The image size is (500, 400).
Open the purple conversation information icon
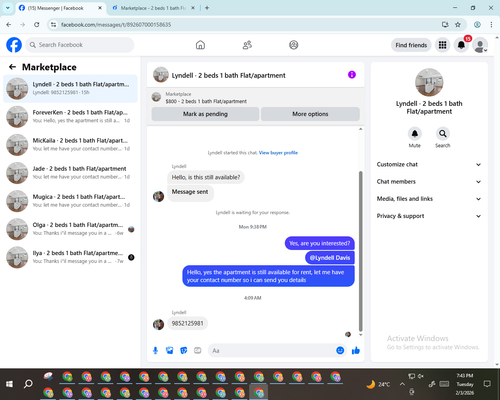coord(352,75)
